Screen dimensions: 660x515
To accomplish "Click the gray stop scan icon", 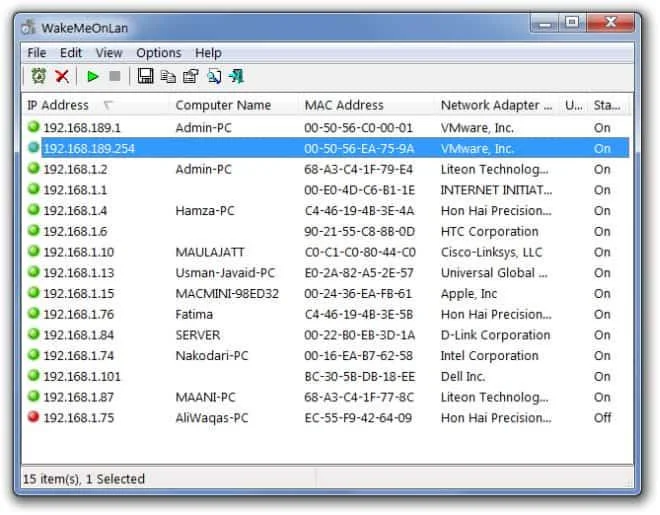I will tap(114, 76).
